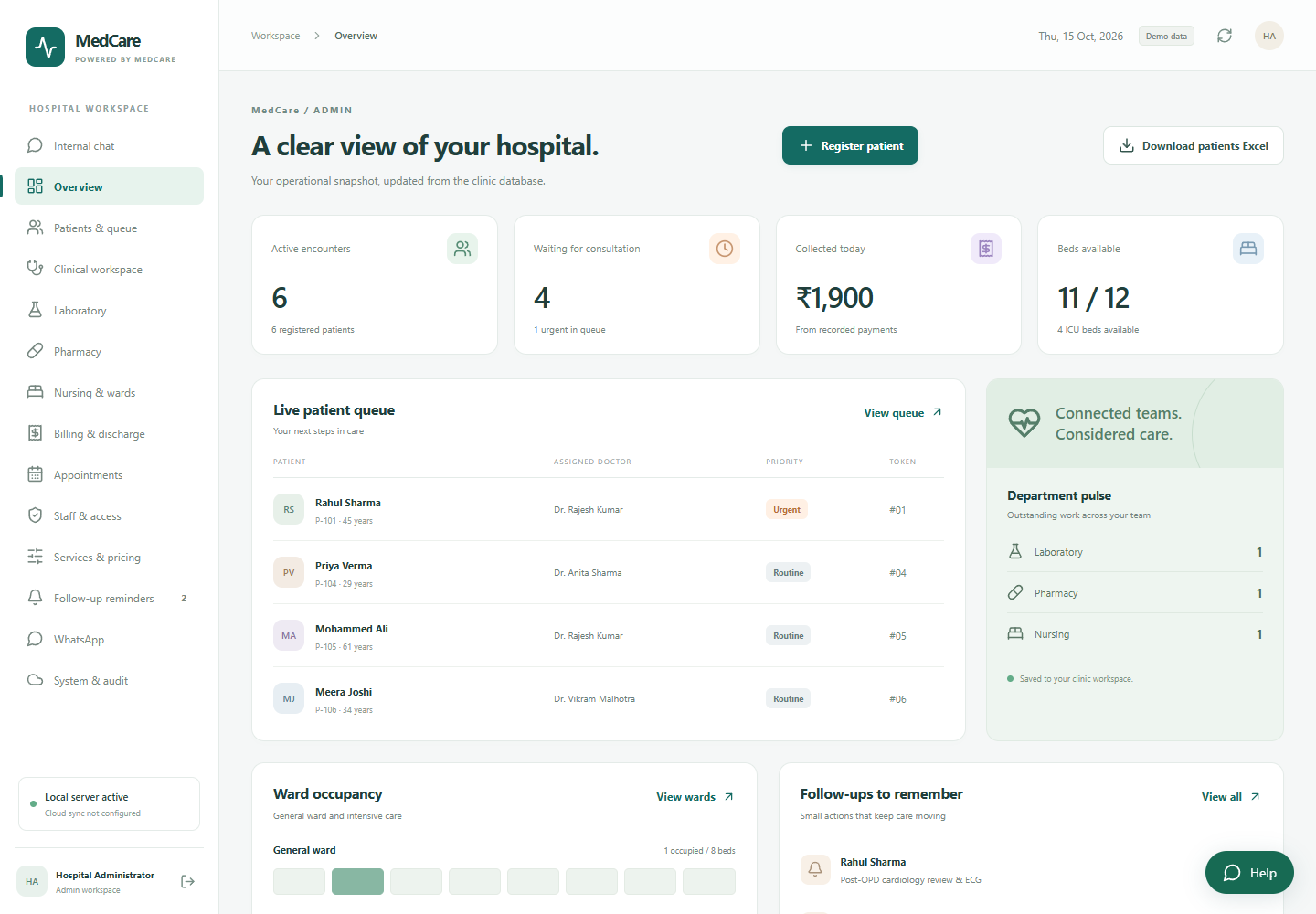Viewport: 1316px width, 914px height.
Task: Click the Demo data badge
Action: coord(1166,37)
